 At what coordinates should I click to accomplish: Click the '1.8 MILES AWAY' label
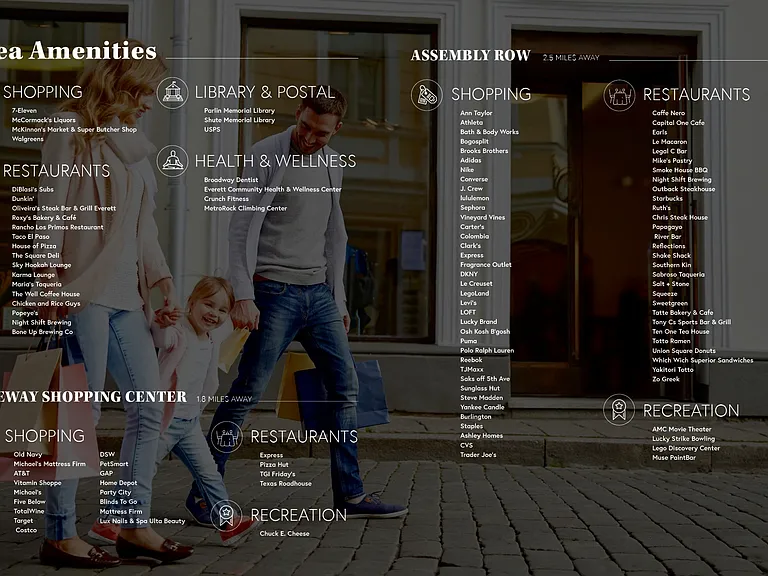pyautogui.click(x=224, y=399)
